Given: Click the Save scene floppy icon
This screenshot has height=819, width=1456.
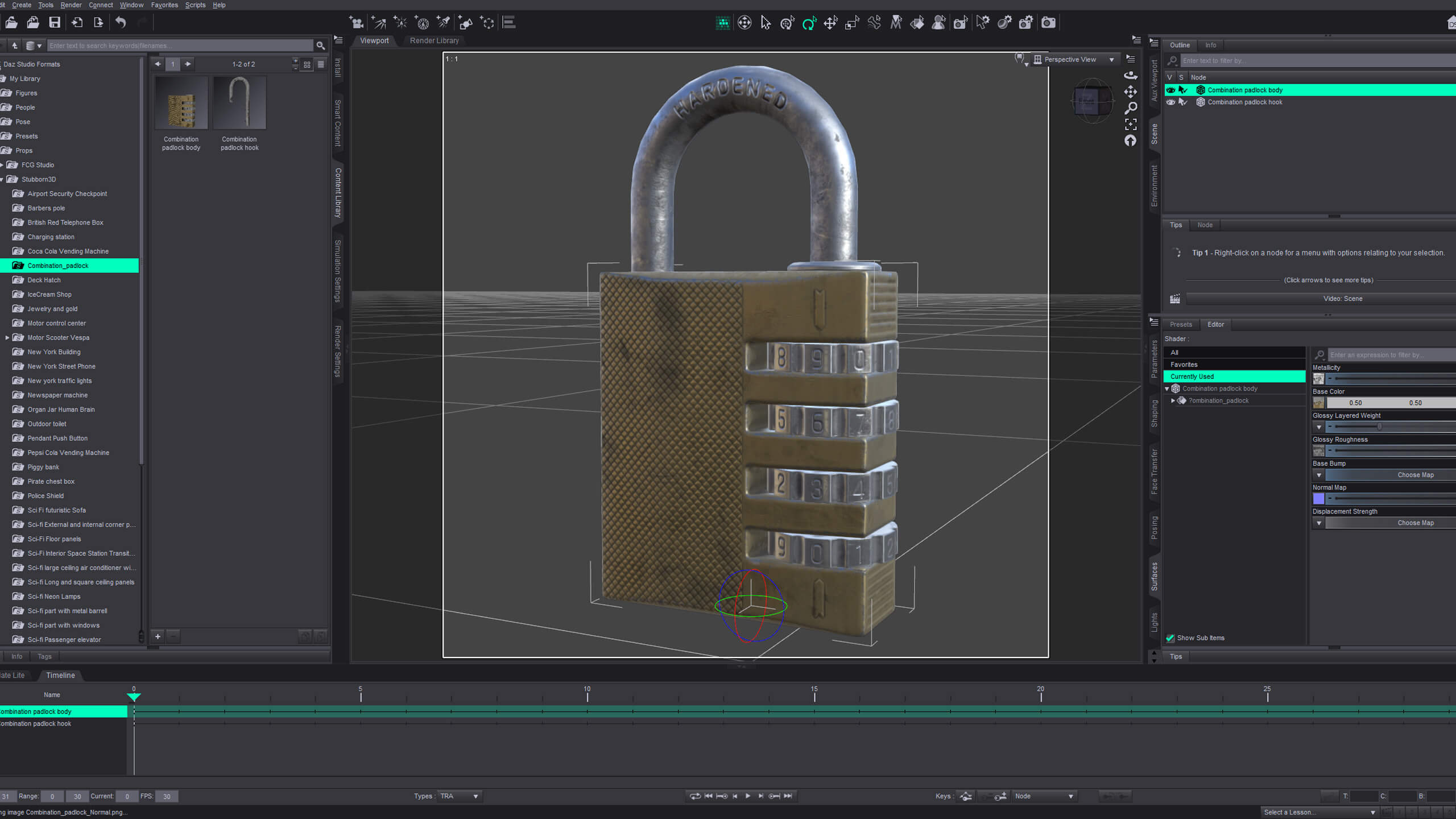Looking at the screenshot, I should [x=55, y=23].
